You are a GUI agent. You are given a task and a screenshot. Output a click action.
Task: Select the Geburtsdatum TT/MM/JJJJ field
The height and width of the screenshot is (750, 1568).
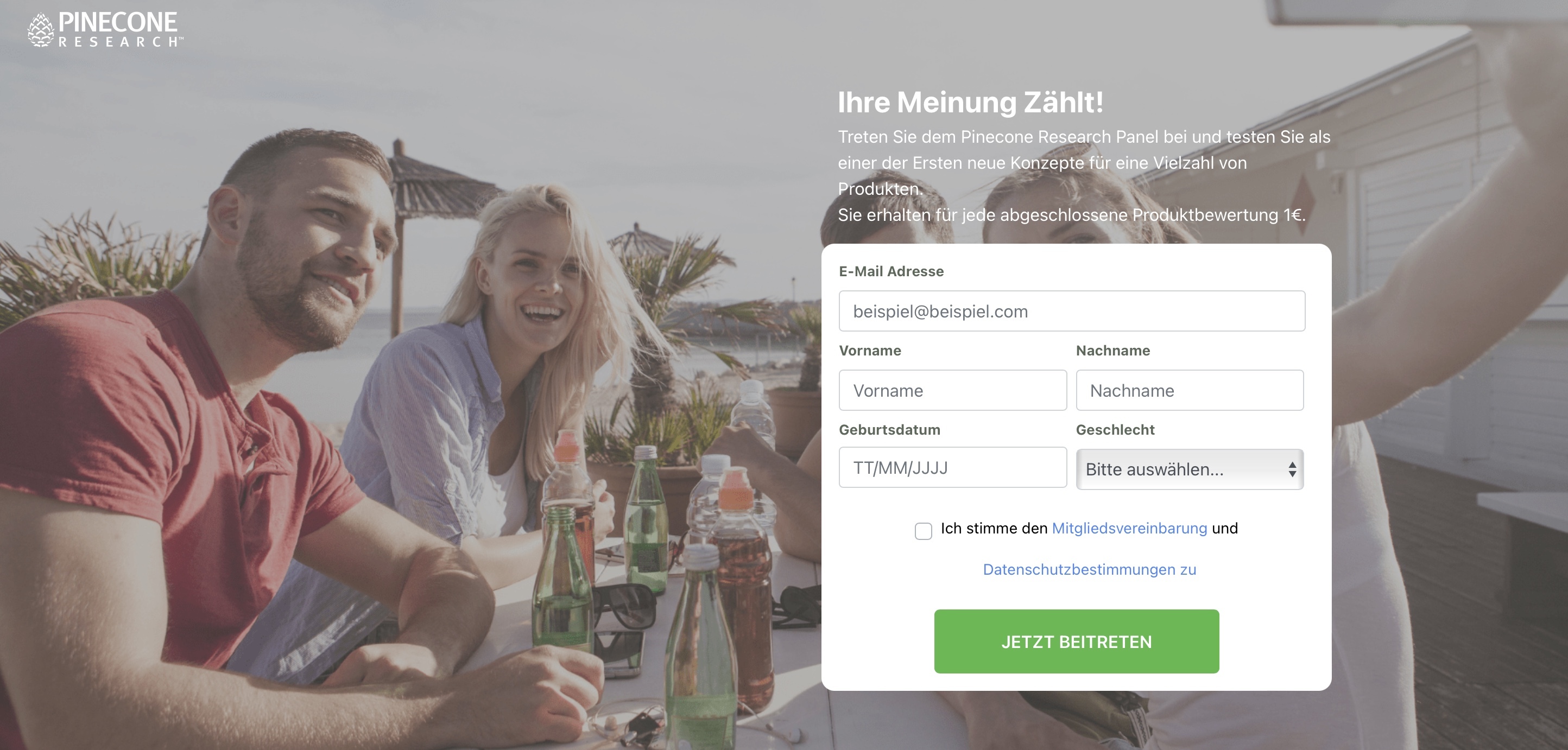953,467
